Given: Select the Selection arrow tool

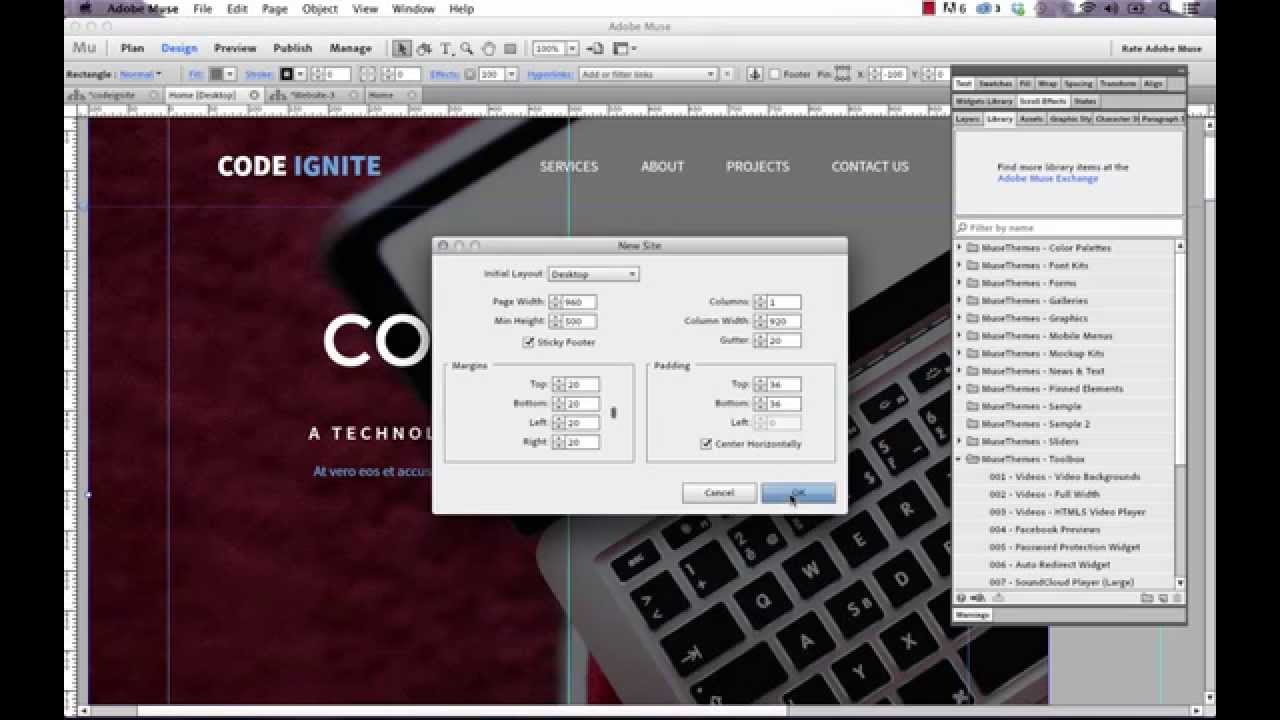Looking at the screenshot, I should 402,48.
